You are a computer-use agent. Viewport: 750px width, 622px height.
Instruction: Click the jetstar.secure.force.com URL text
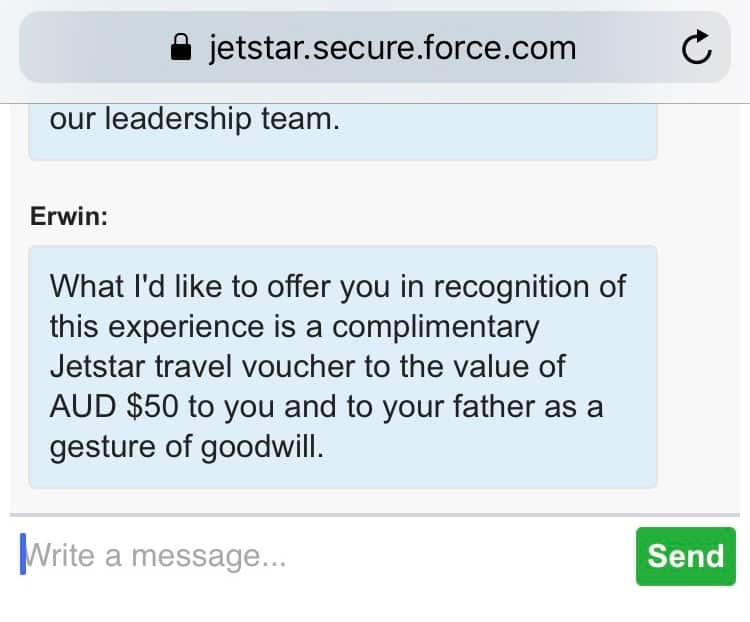point(392,47)
